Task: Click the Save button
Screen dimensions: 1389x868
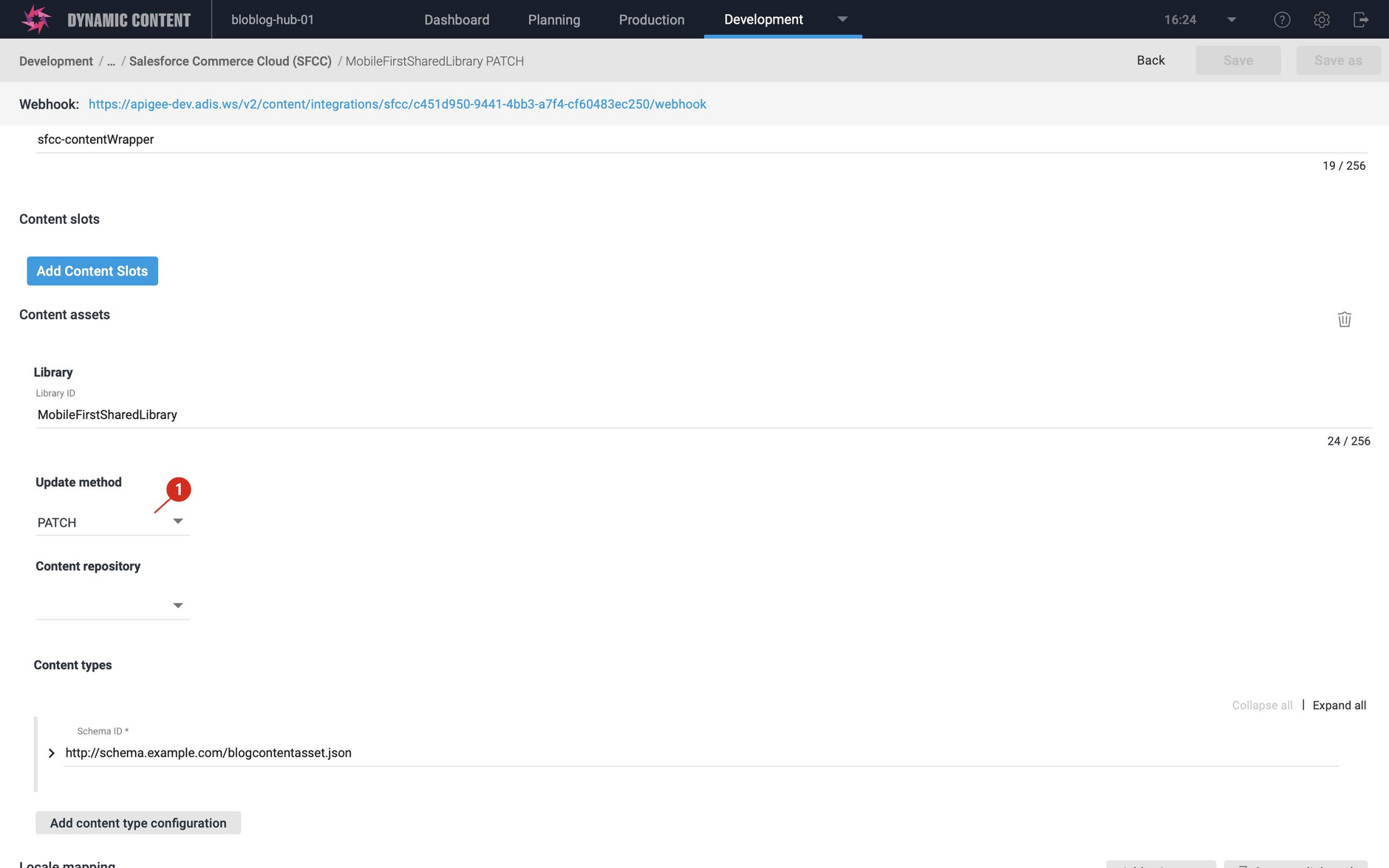Action: 1238,61
